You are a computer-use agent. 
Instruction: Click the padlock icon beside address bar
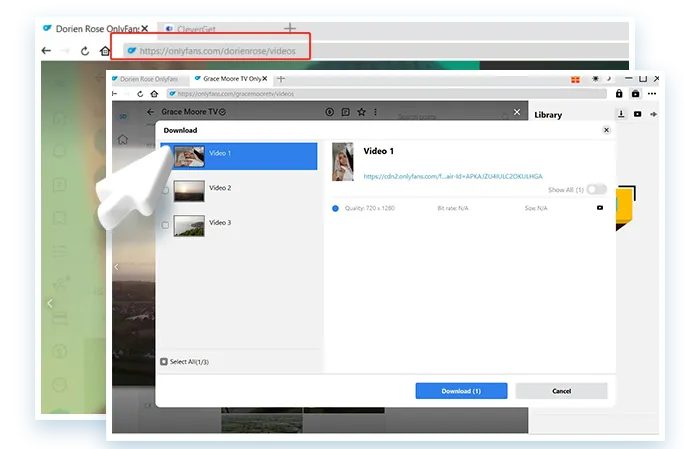pos(619,93)
